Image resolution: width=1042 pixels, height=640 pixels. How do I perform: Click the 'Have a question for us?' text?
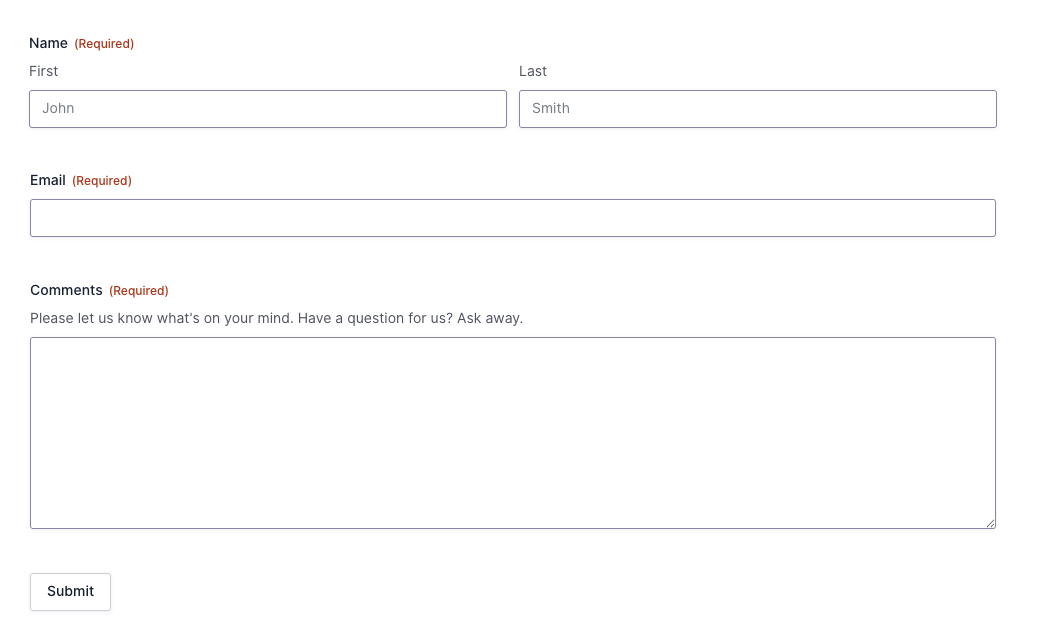[x=375, y=319]
